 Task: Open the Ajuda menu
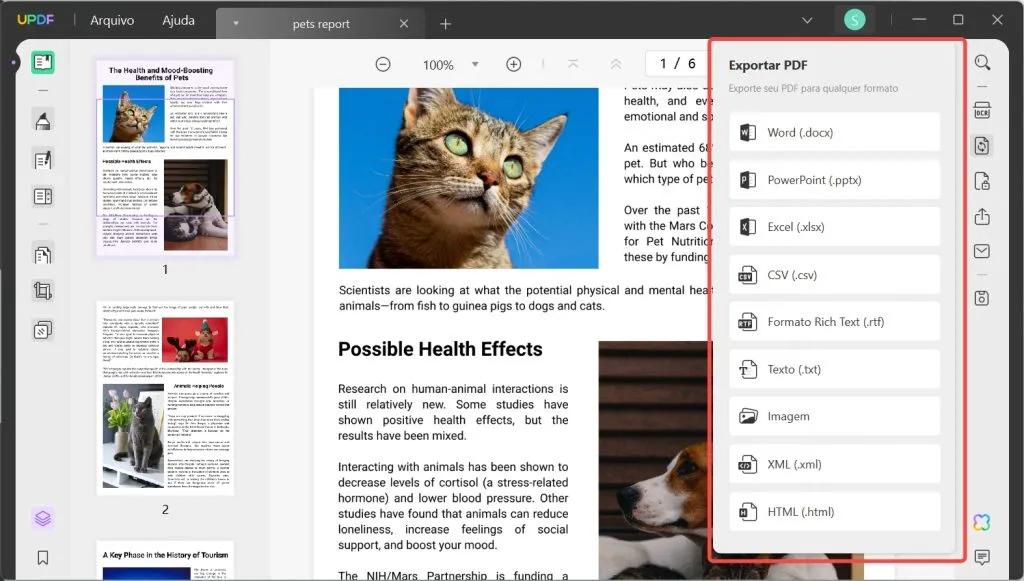(178, 20)
